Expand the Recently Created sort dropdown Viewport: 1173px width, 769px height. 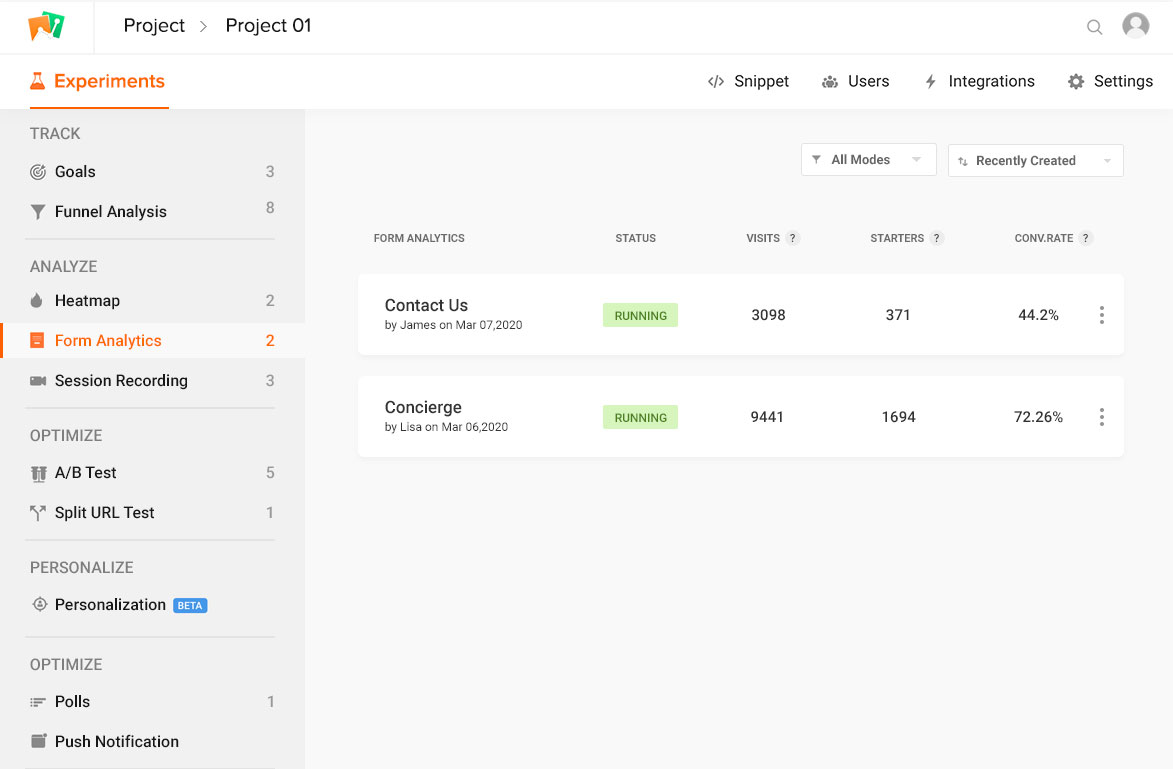pyautogui.click(x=1035, y=161)
